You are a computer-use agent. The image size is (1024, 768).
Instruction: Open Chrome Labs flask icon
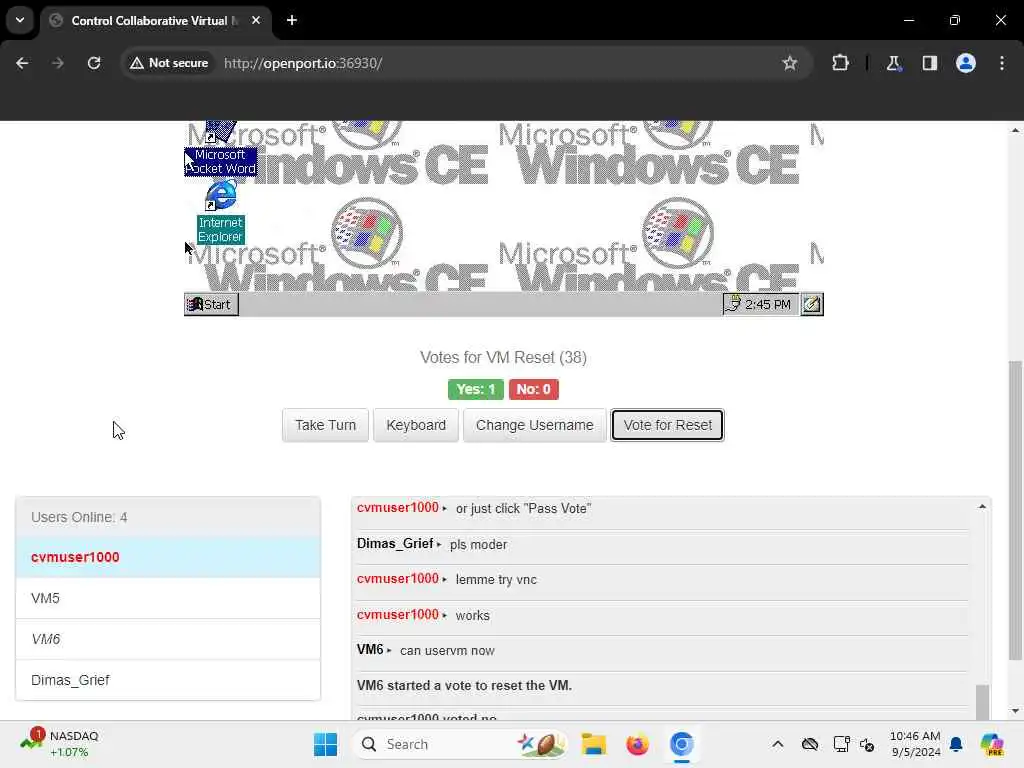(893, 63)
